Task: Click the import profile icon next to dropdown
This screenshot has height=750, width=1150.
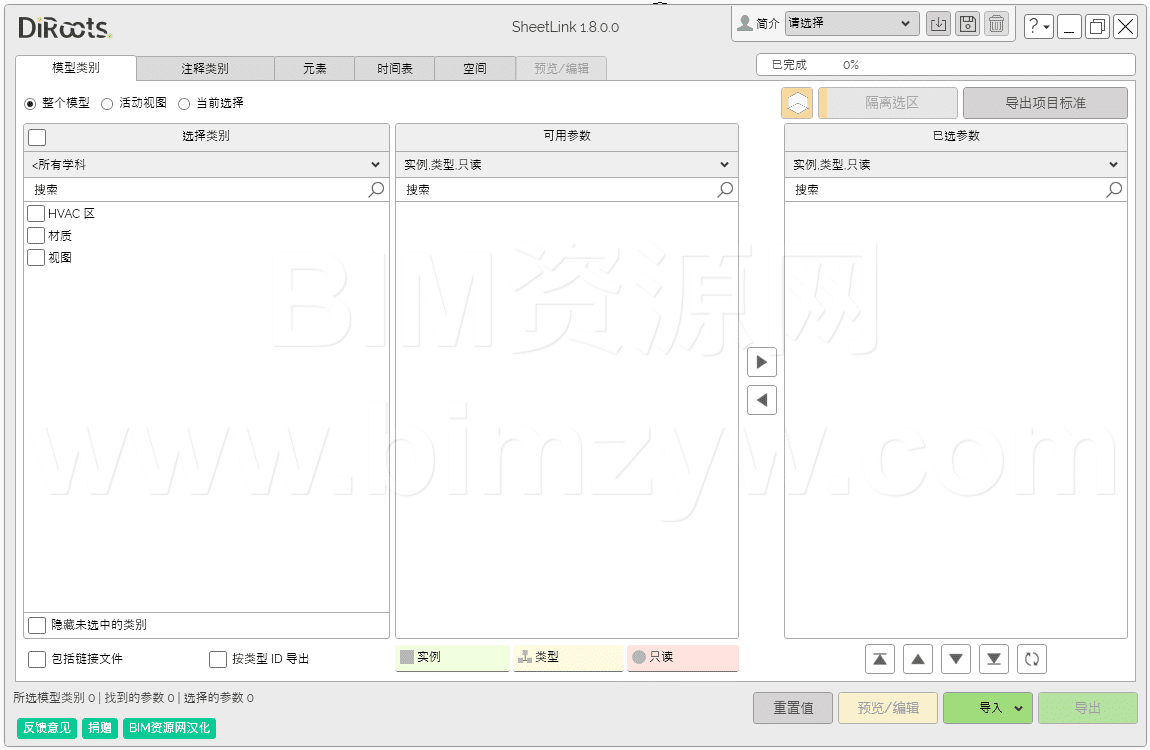Action: tap(938, 25)
